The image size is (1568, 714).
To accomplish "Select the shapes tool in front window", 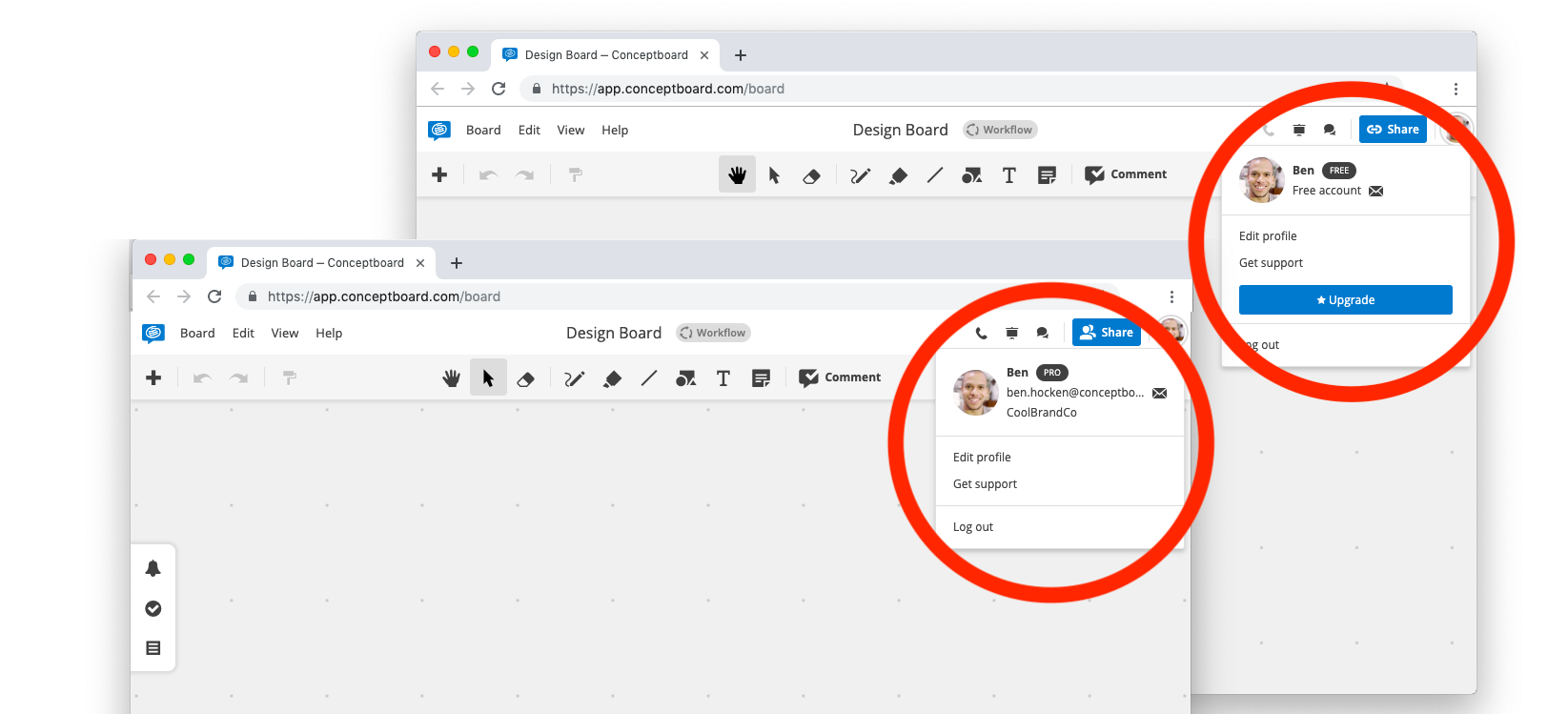I will (685, 378).
